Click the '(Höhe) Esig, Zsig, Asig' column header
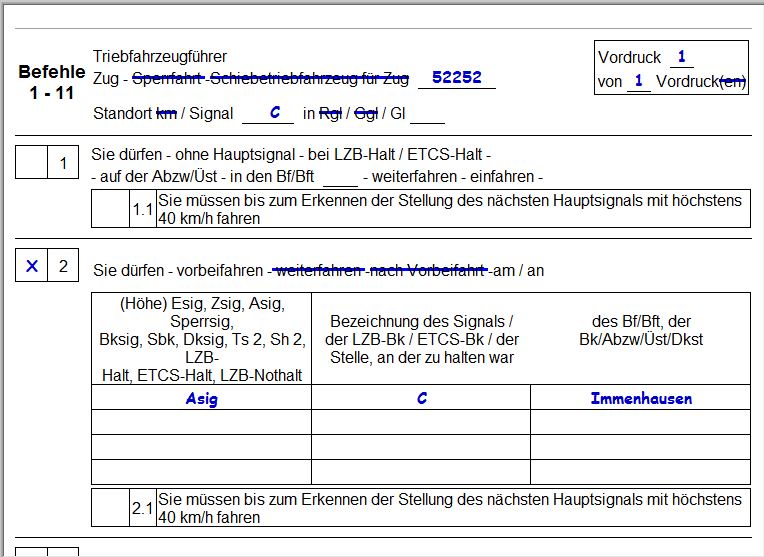 pos(201,339)
